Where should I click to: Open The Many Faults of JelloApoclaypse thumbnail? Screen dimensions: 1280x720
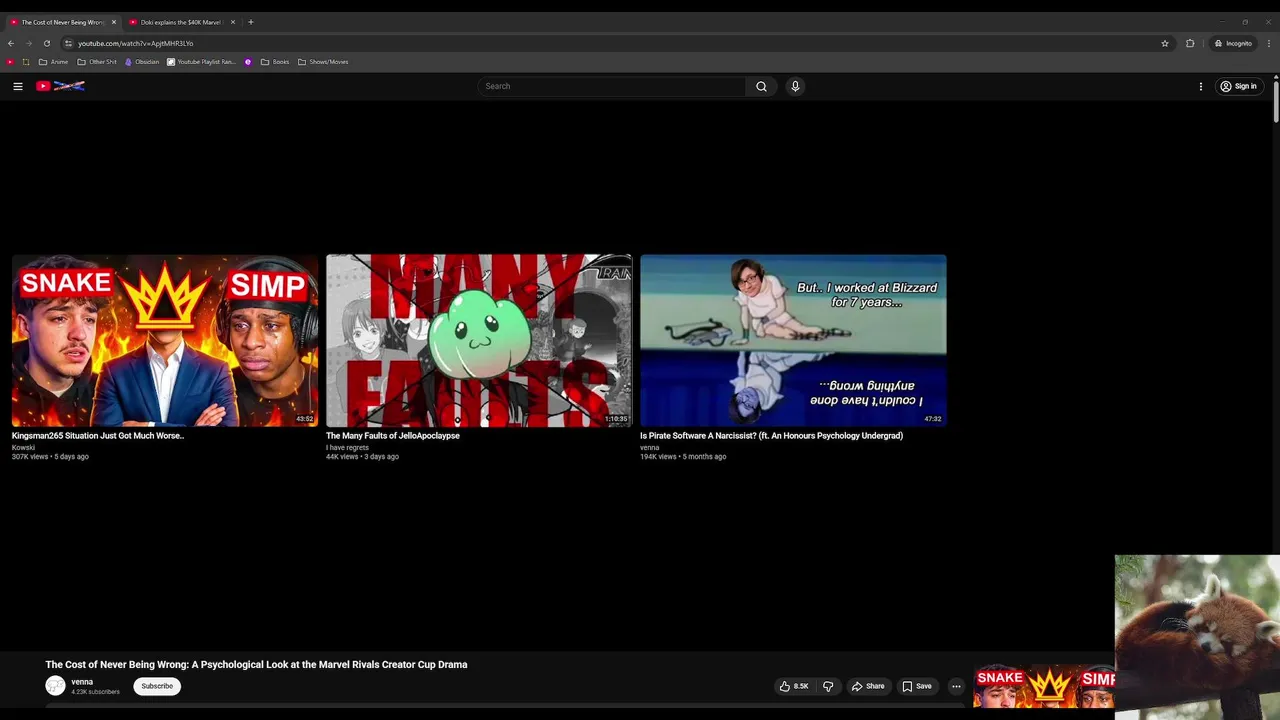[479, 340]
